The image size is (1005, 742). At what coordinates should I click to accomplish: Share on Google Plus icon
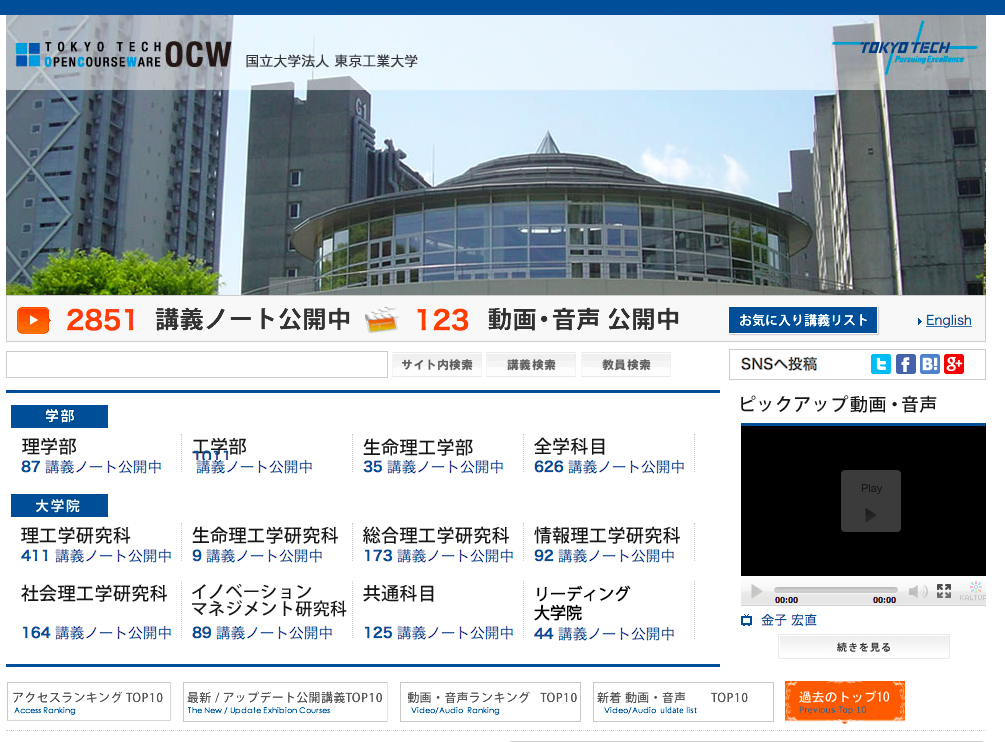pos(954,364)
